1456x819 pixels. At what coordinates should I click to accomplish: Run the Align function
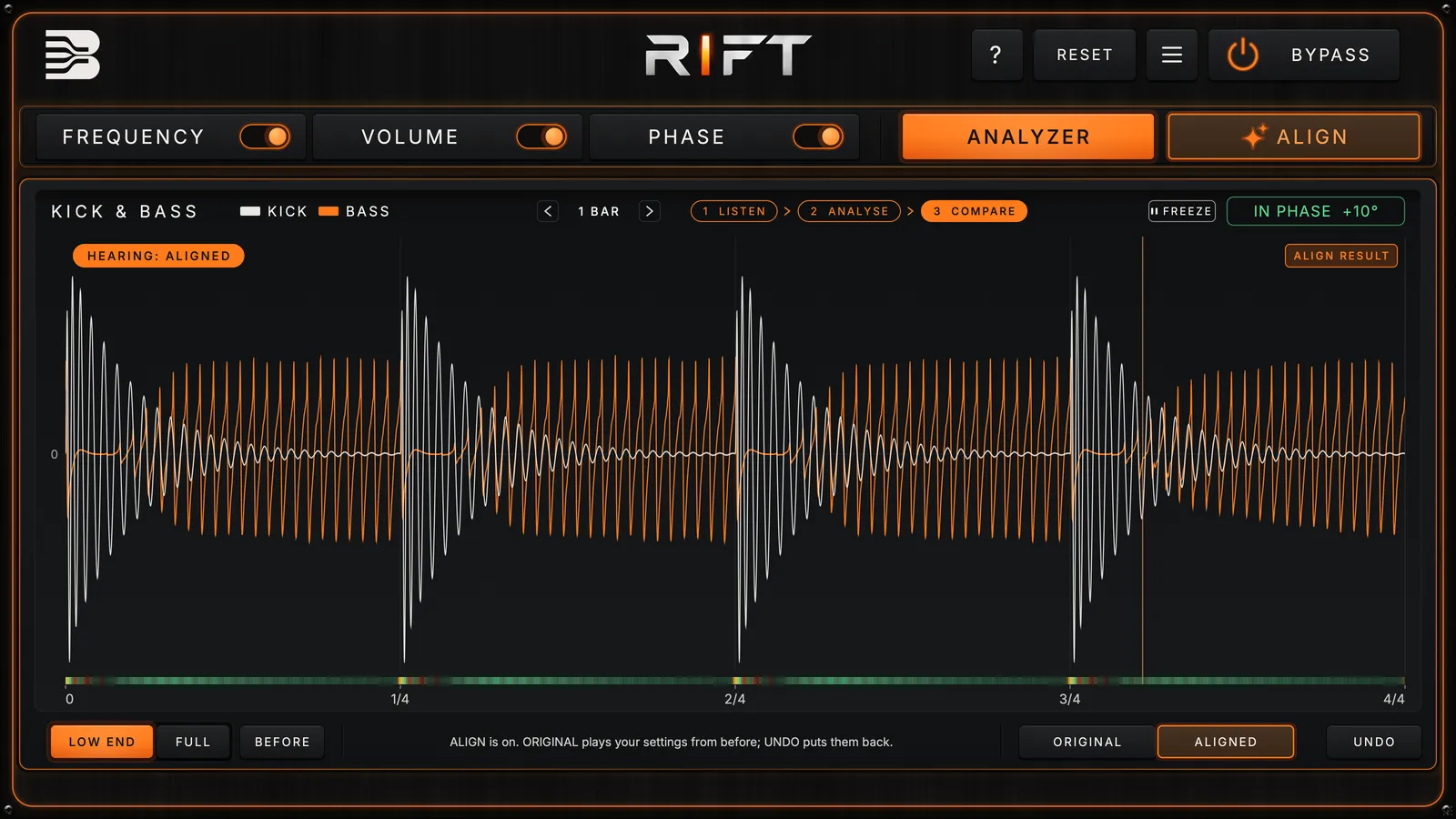[1294, 136]
